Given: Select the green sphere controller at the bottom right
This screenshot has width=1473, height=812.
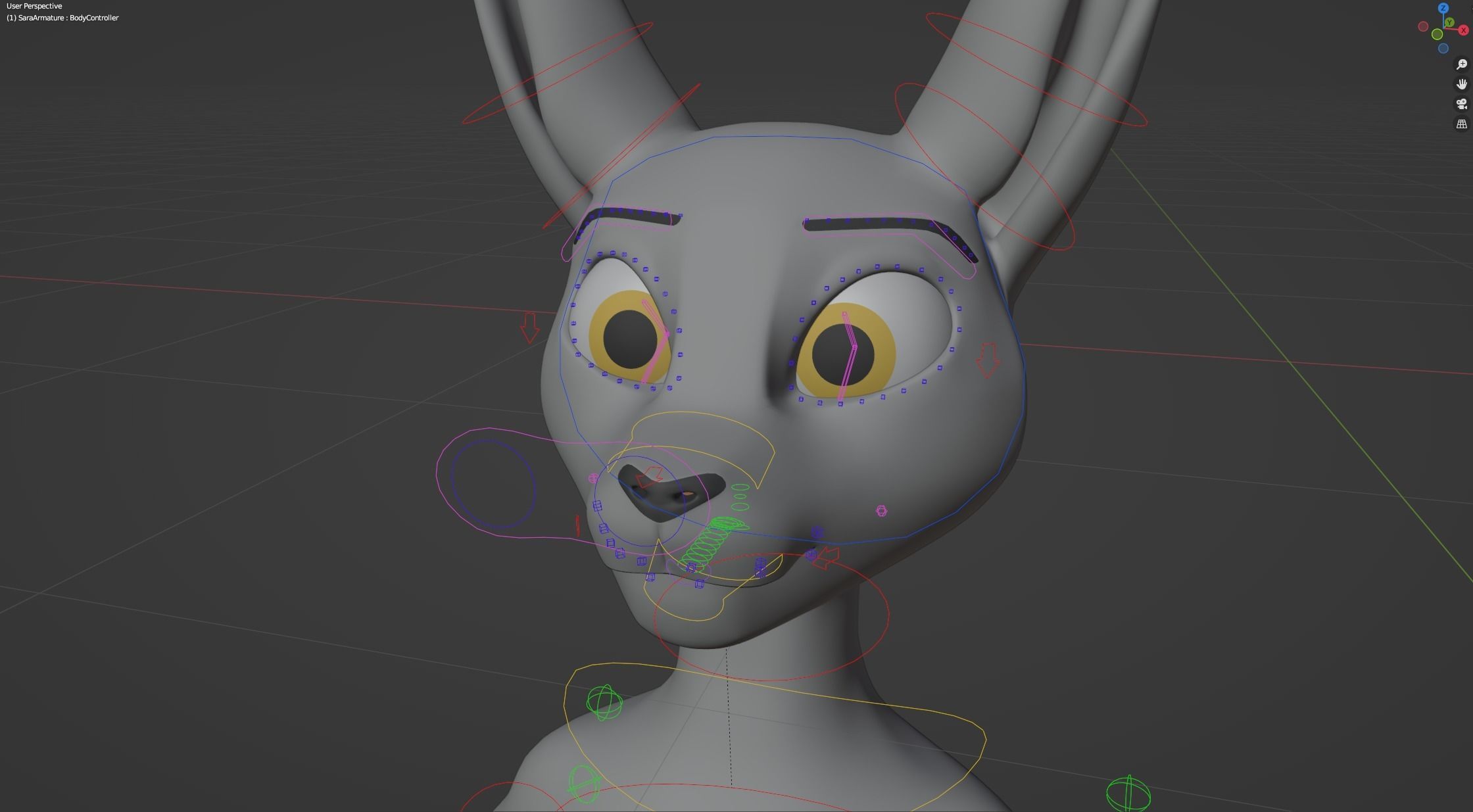Looking at the screenshot, I should pos(1128,794).
